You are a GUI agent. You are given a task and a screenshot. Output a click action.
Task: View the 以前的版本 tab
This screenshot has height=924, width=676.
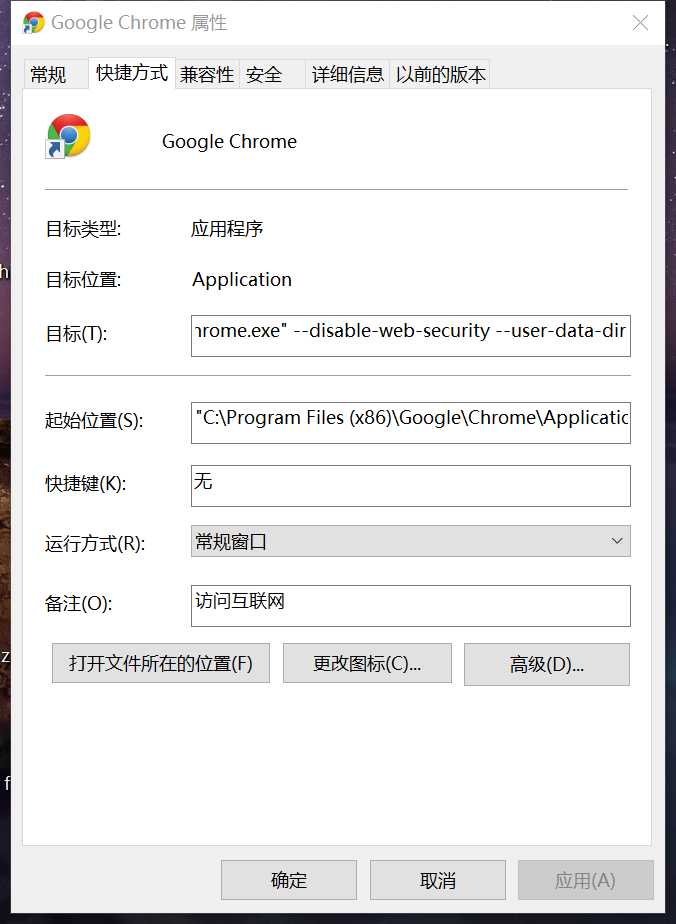[x=440, y=75]
